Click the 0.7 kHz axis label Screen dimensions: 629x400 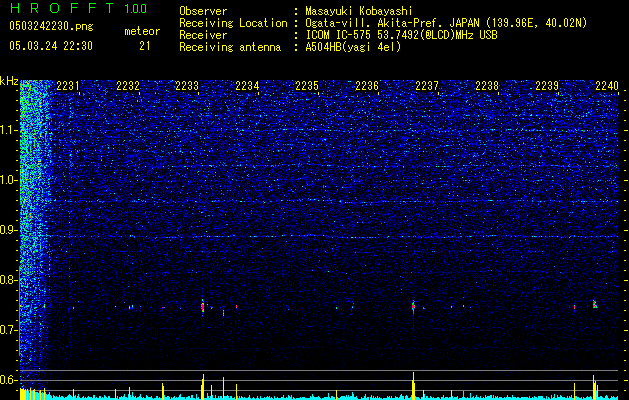pyautogui.click(x=9, y=329)
